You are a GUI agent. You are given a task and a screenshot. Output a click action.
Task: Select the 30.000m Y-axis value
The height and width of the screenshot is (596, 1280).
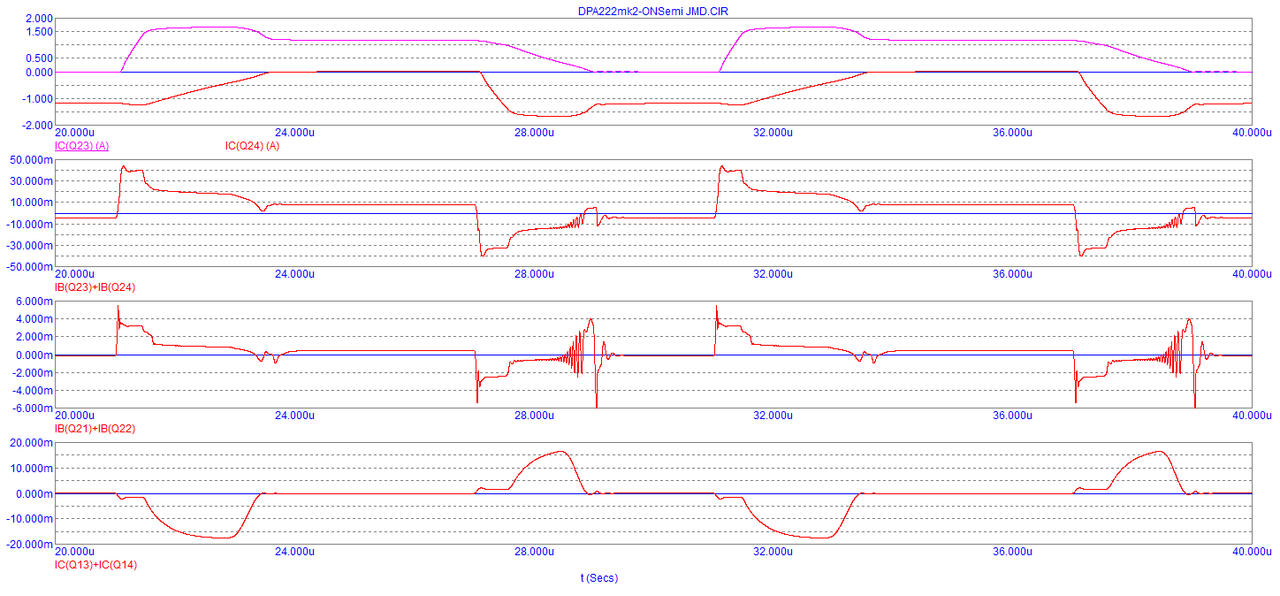coord(32,181)
